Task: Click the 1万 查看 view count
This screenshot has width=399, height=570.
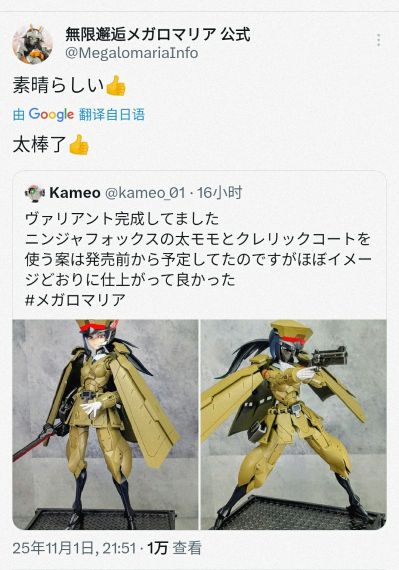Action: [174, 548]
